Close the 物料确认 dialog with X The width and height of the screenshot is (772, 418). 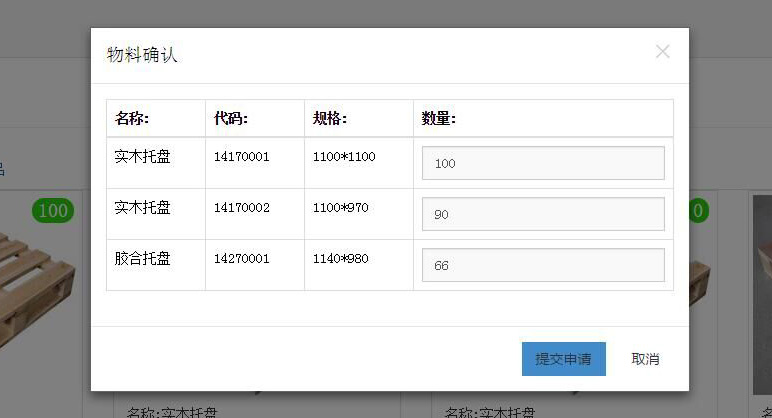point(662,52)
